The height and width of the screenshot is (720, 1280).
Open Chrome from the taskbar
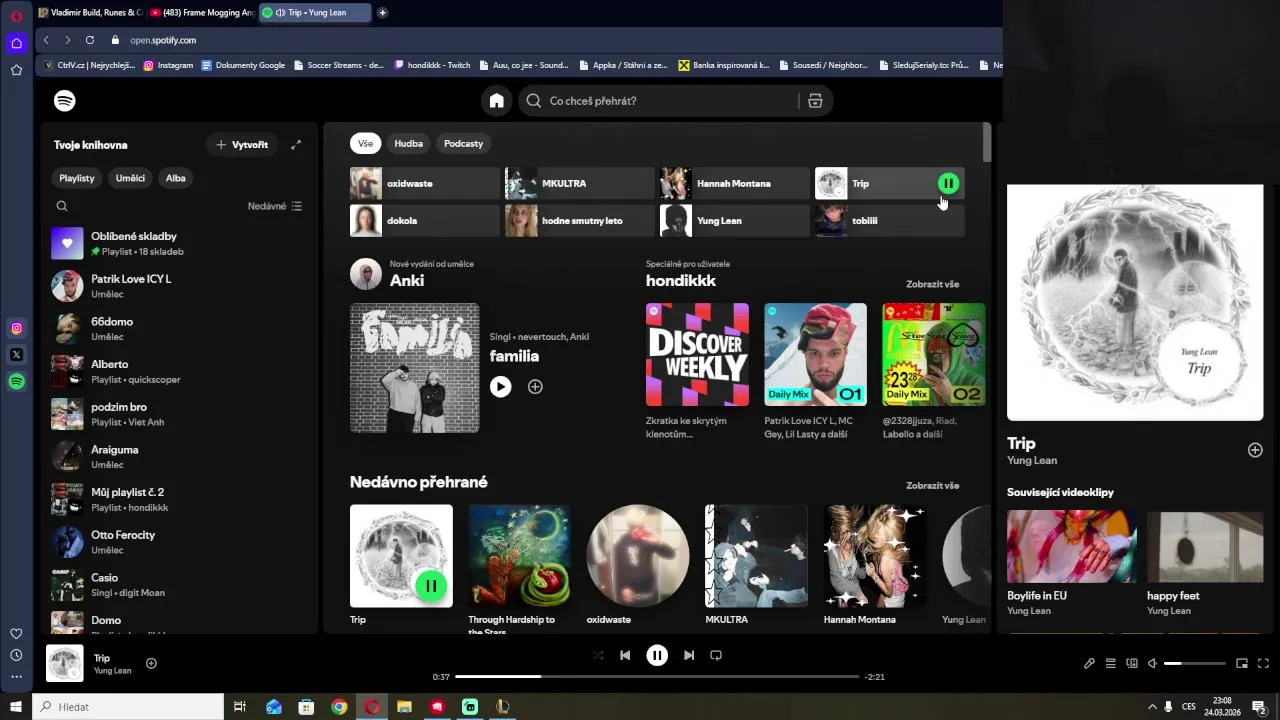pos(339,707)
